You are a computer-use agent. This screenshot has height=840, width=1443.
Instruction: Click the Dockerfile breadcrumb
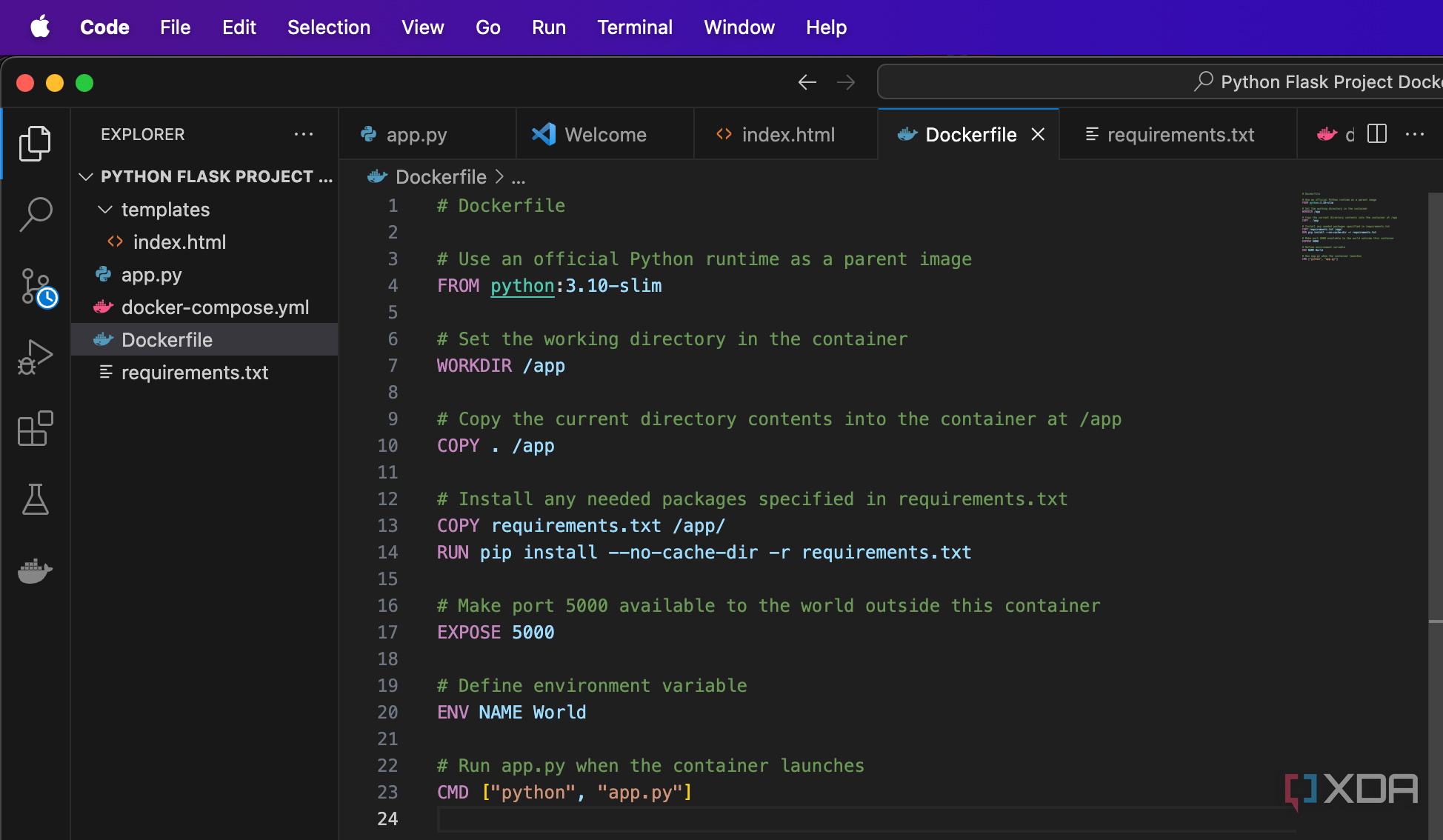(x=440, y=177)
